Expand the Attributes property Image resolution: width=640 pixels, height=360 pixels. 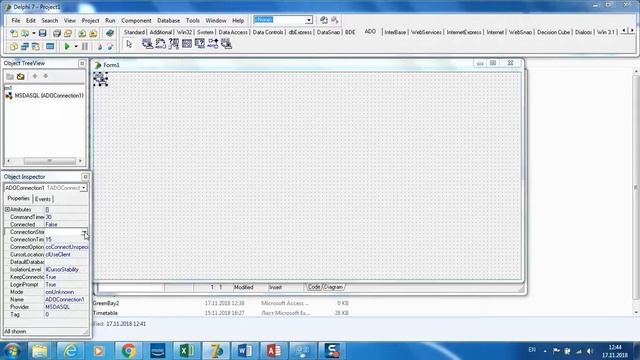click(x=7, y=209)
